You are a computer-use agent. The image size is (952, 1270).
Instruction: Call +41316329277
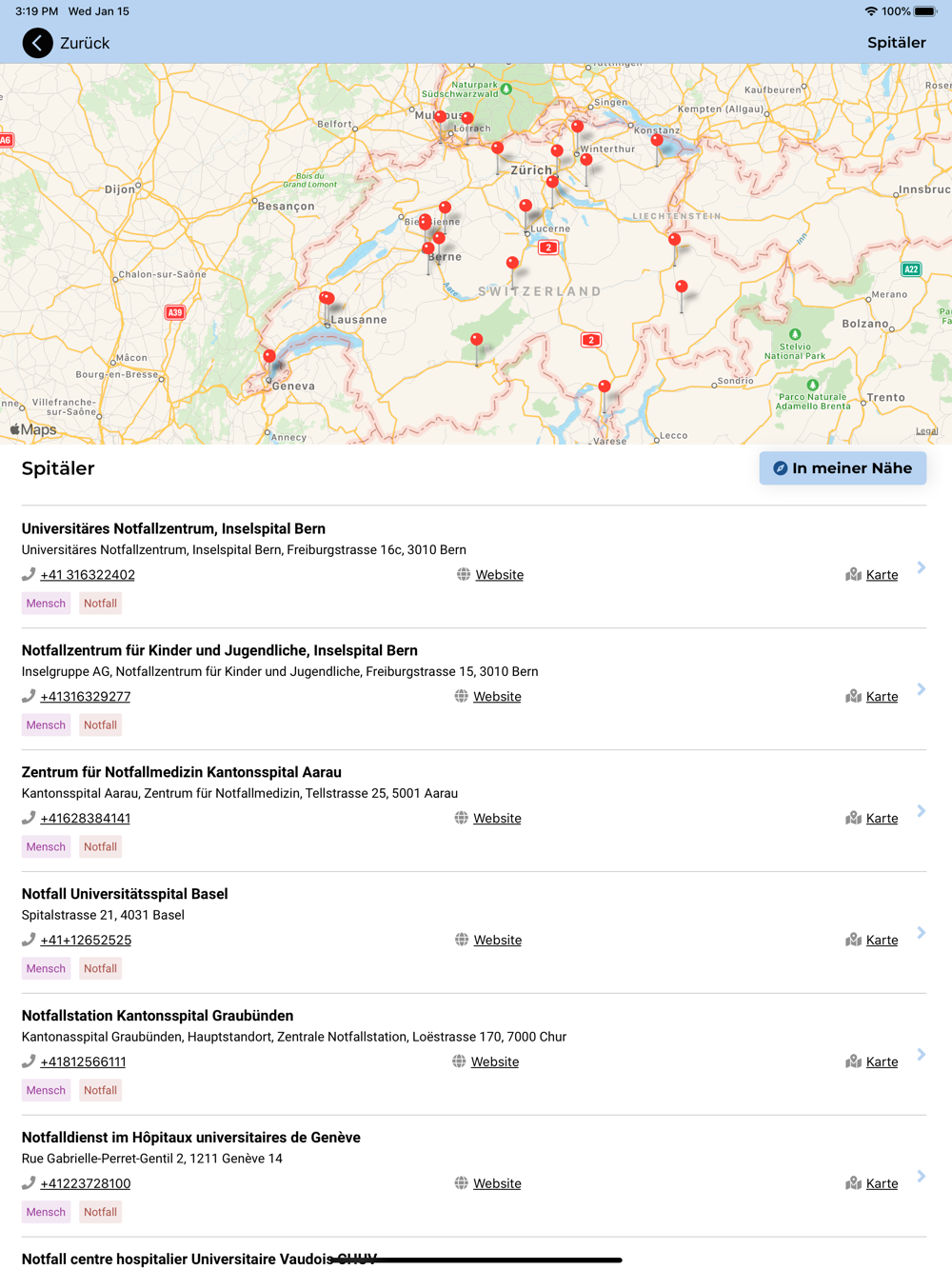(x=86, y=697)
